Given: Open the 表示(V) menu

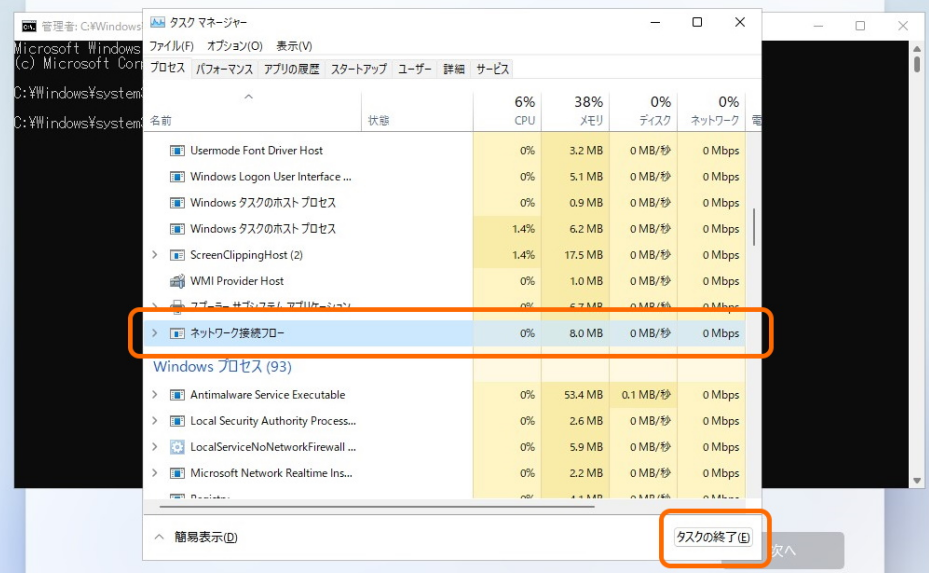Looking at the screenshot, I should tap(294, 46).
